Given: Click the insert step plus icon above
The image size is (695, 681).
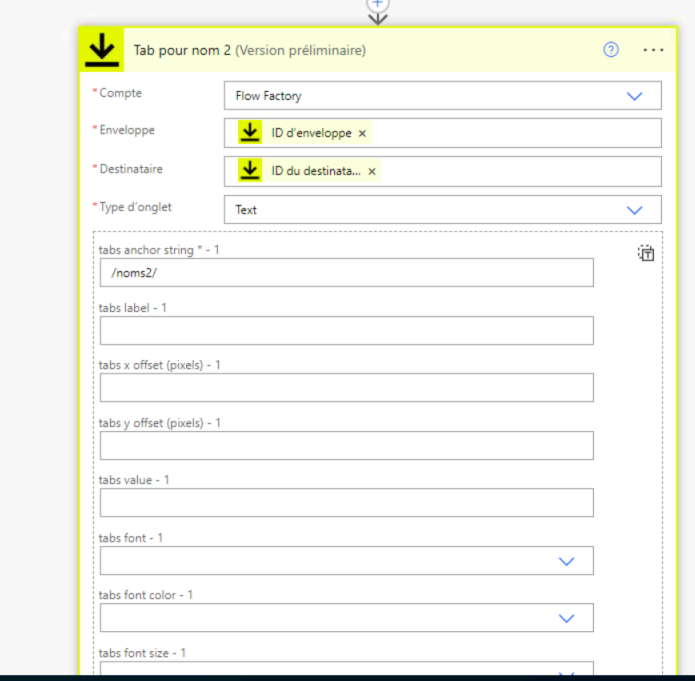Looking at the screenshot, I should pos(377,4).
